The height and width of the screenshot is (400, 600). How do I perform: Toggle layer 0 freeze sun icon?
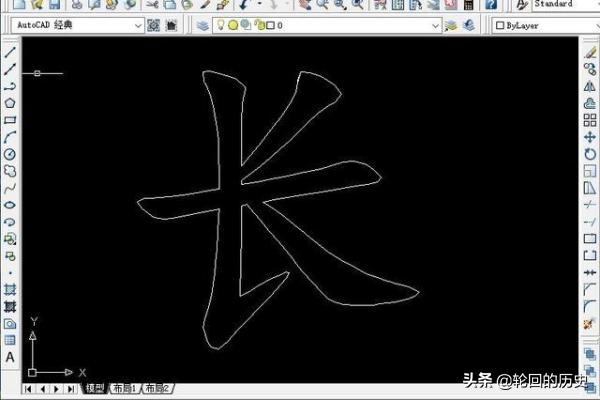[233, 25]
